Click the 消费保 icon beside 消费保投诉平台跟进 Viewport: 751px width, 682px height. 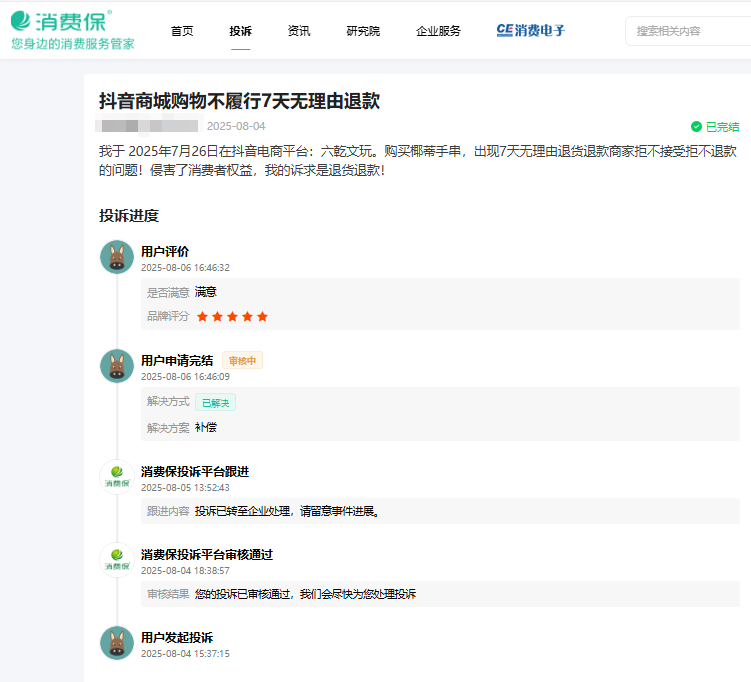pyautogui.click(x=117, y=477)
